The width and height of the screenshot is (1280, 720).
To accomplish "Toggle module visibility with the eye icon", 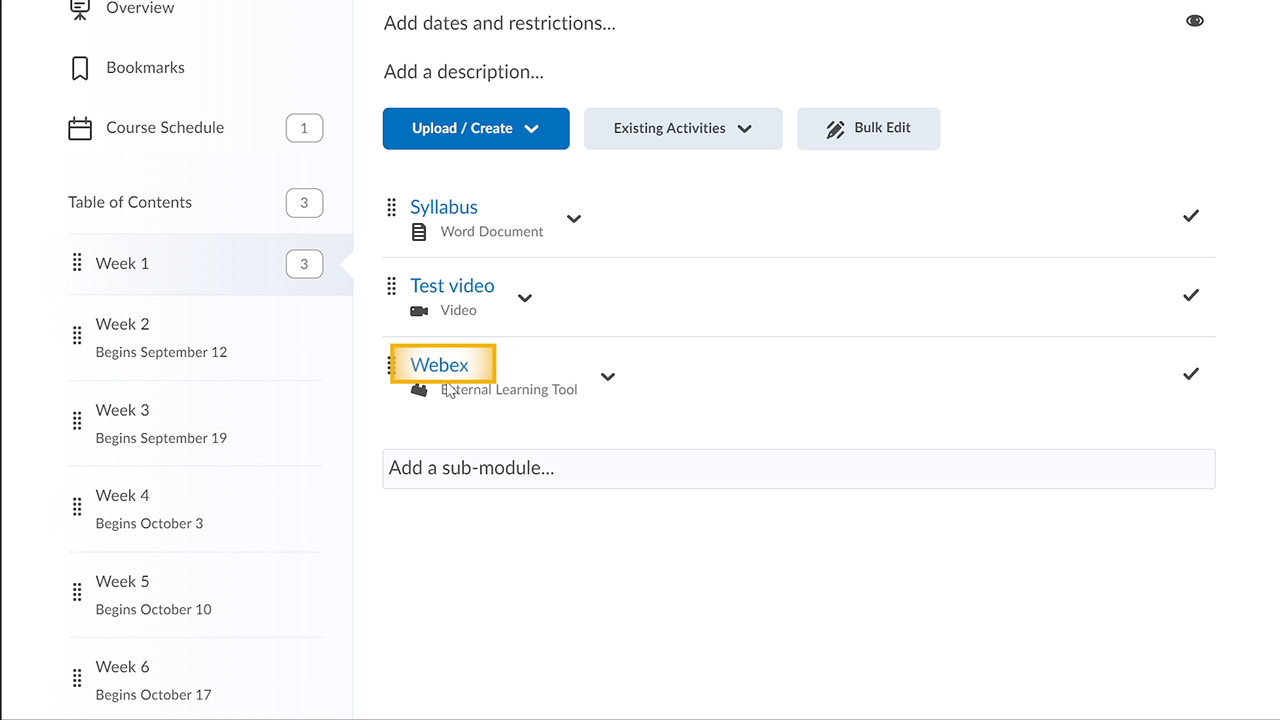I will point(1195,20).
